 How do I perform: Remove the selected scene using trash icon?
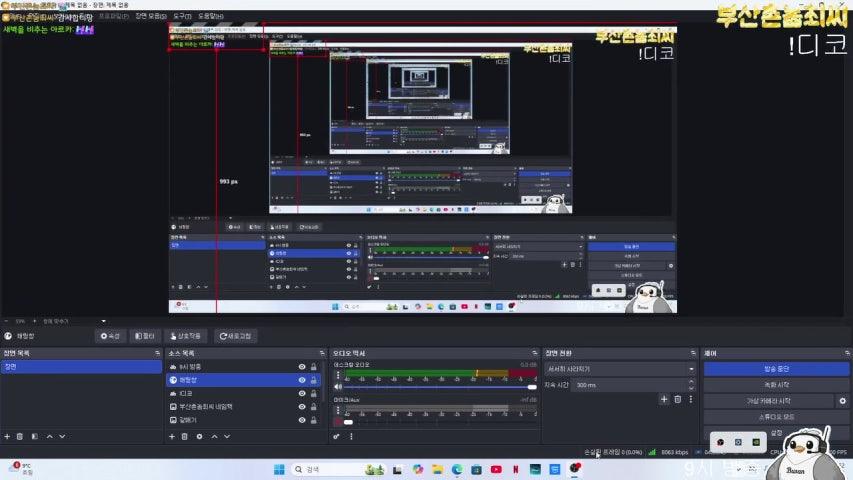click(21, 436)
